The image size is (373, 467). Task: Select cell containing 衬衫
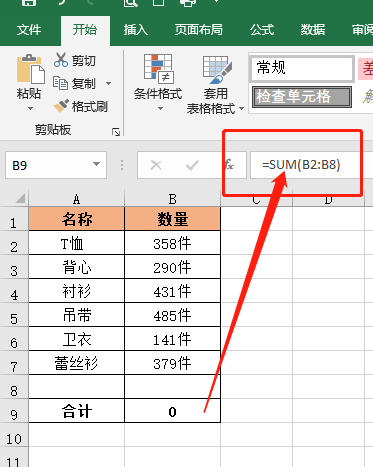77,291
